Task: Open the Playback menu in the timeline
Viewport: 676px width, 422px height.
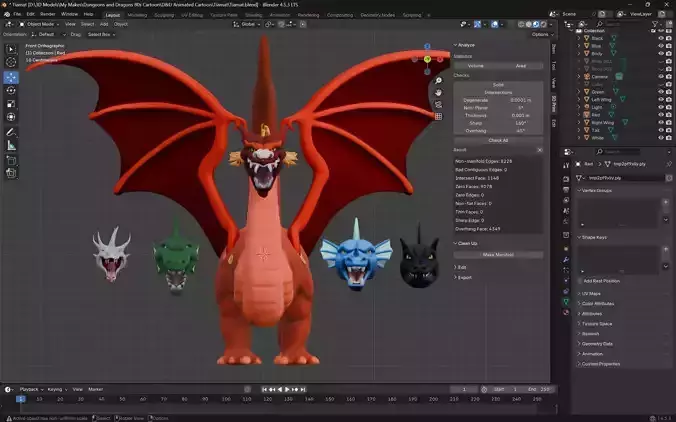Action: coord(30,390)
